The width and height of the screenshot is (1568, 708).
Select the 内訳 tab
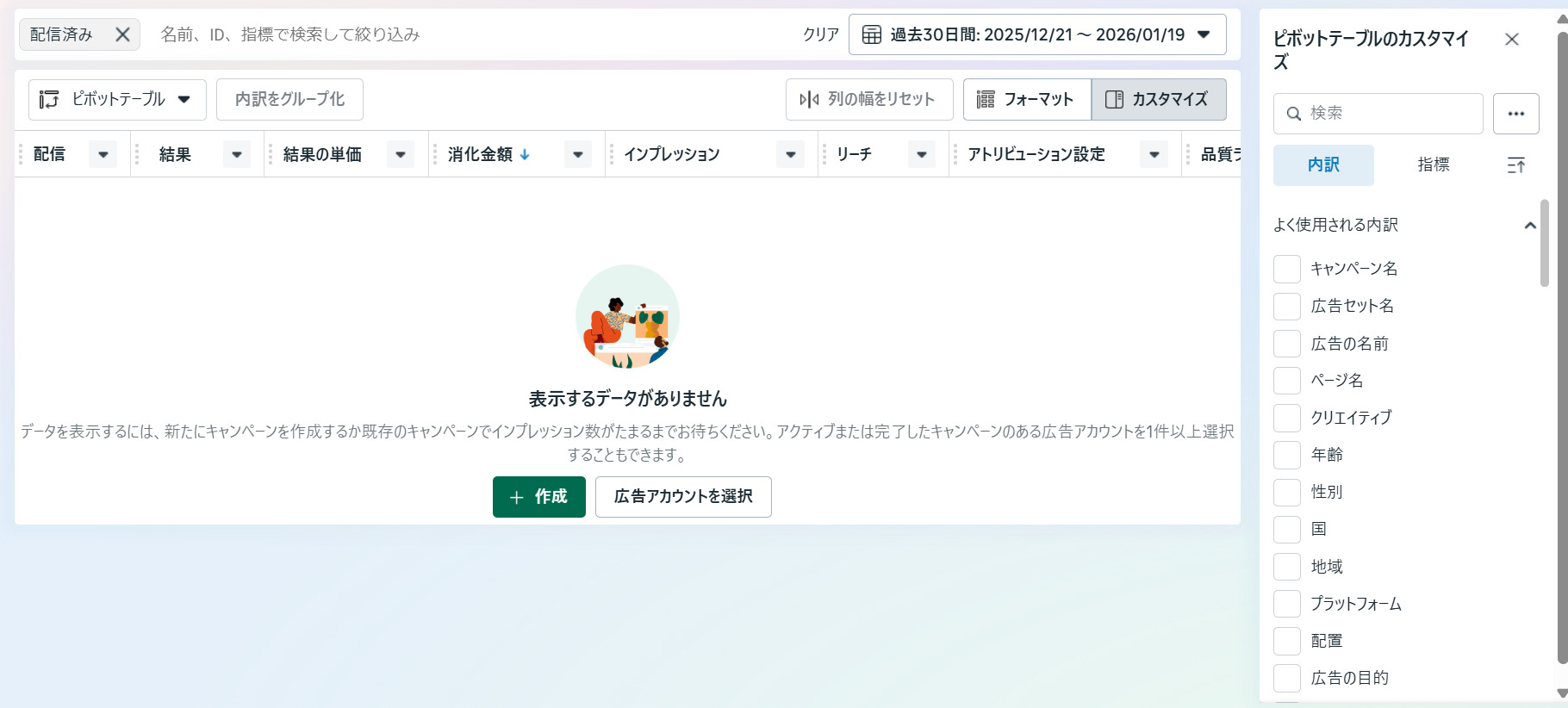[x=1322, y=165]
